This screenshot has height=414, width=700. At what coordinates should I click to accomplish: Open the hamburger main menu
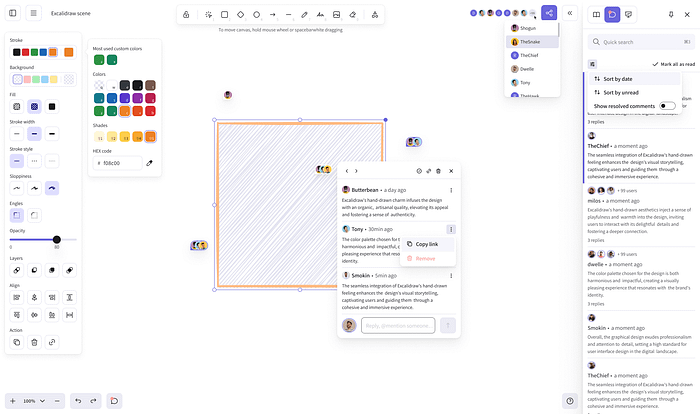(33, 14)
